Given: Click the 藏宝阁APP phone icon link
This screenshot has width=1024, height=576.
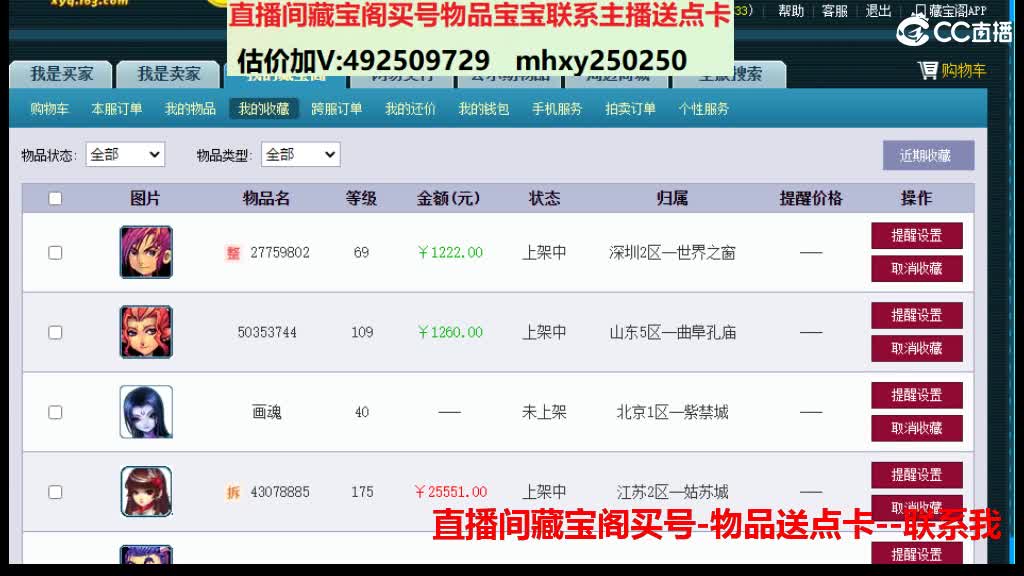Looking at the screenshot, I should [x=950, y=10].
